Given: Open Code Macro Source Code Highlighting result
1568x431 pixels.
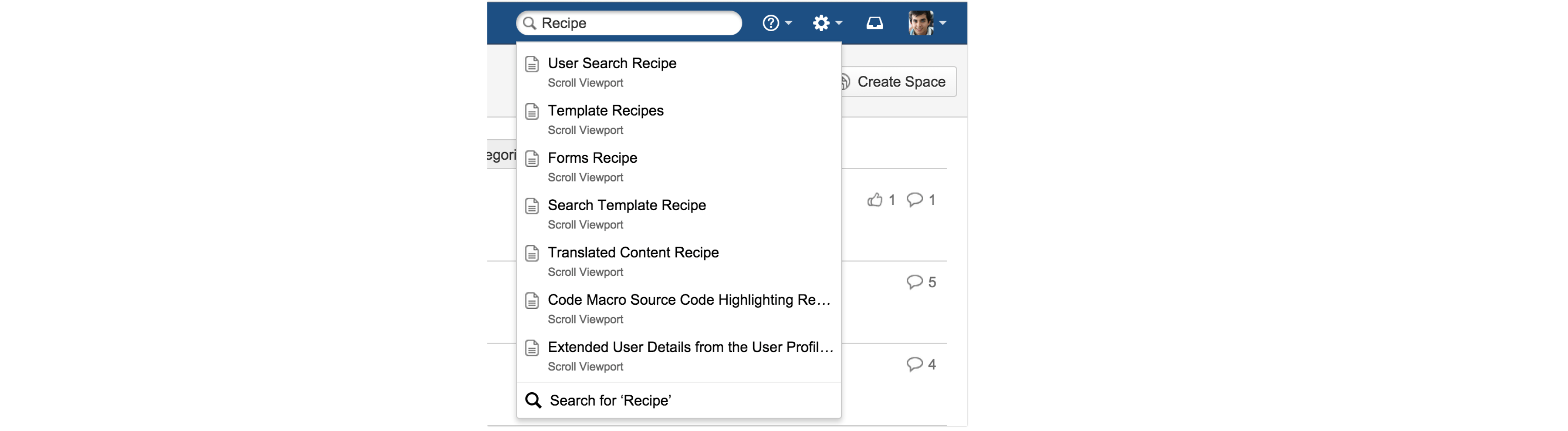Looking at the screenshot, I should (688, 300).
